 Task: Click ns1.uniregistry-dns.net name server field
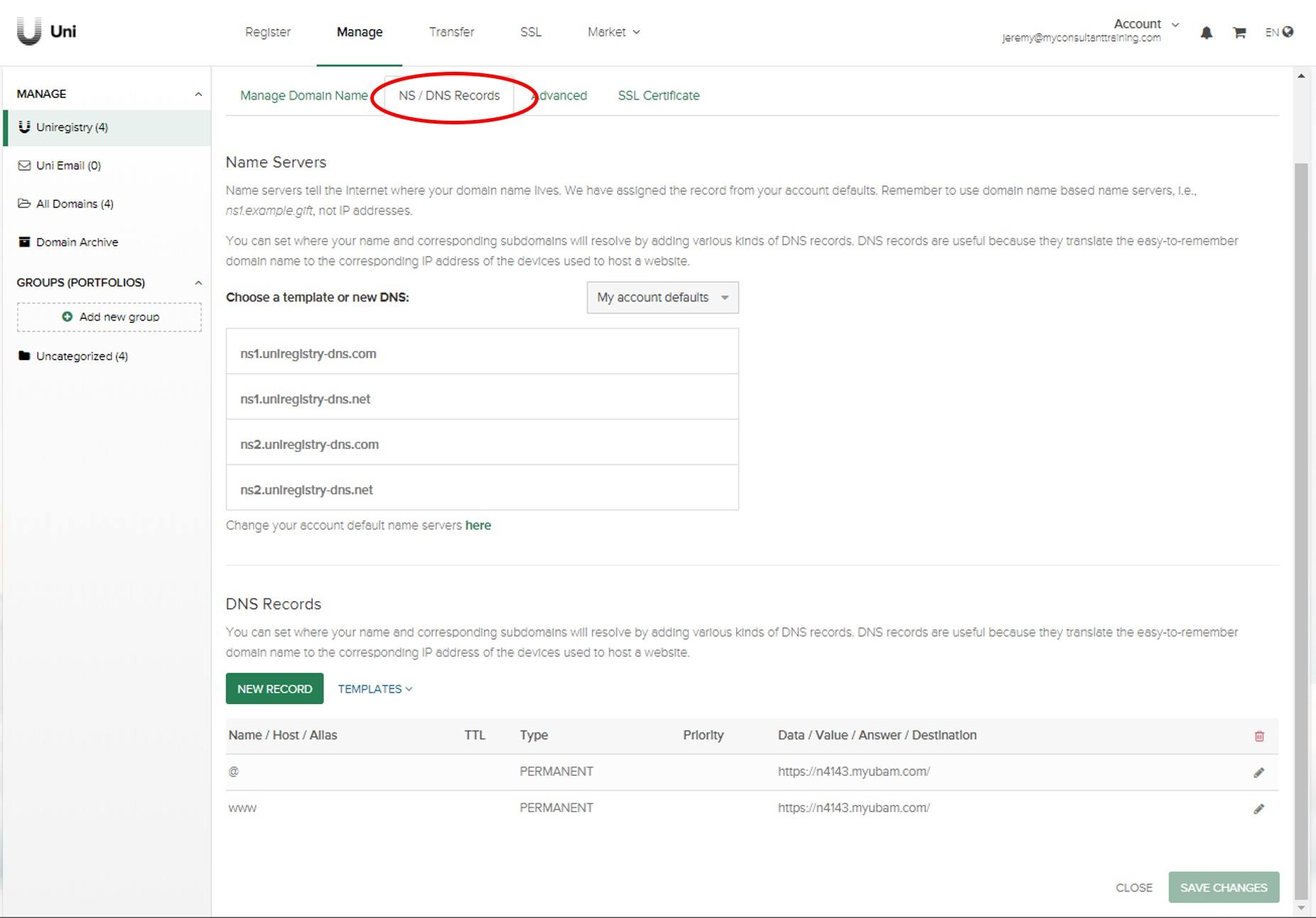point(482,397)
